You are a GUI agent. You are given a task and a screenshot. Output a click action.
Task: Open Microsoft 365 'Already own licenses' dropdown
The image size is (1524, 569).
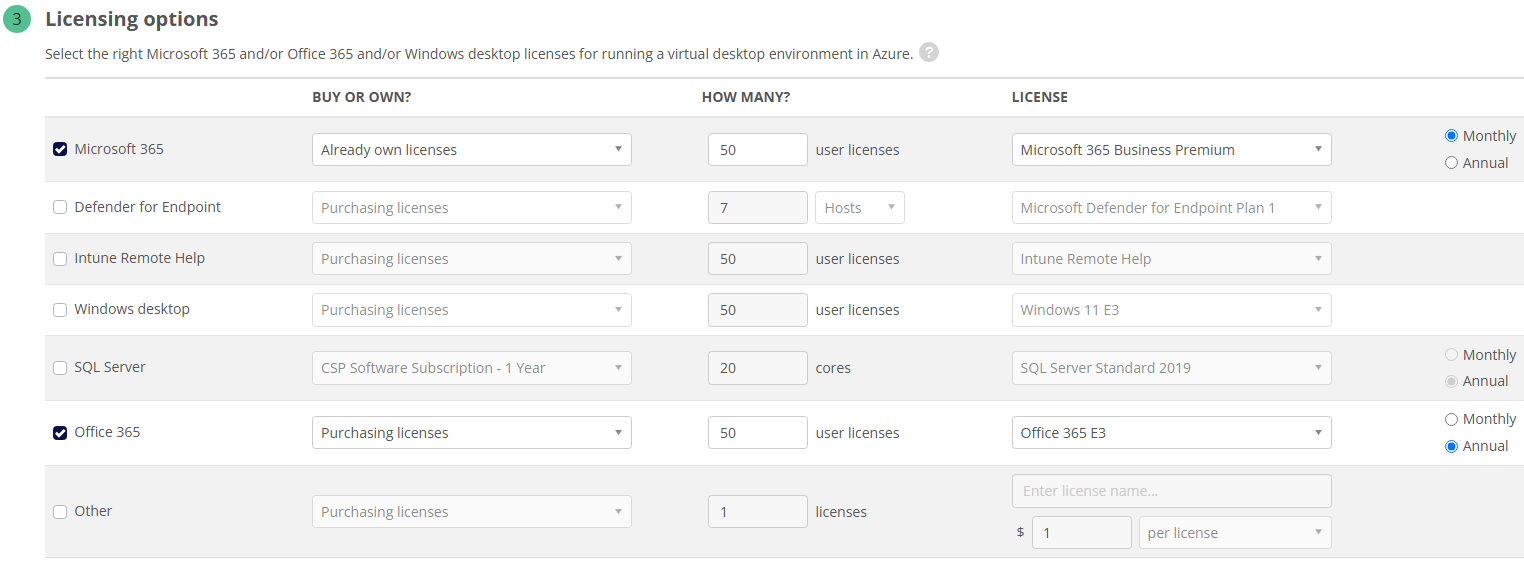click(x=472, y=149)
